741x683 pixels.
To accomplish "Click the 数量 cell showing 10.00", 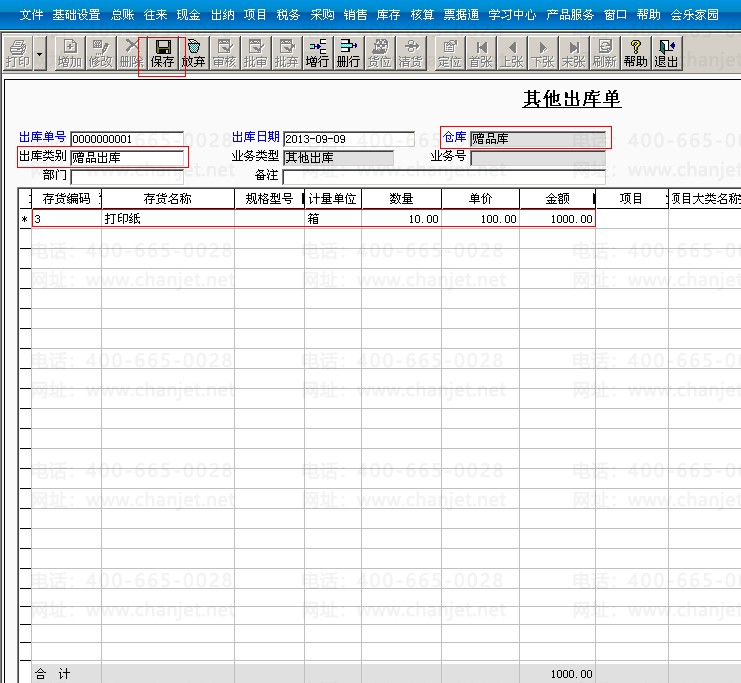I will click(x=401, y=218).
